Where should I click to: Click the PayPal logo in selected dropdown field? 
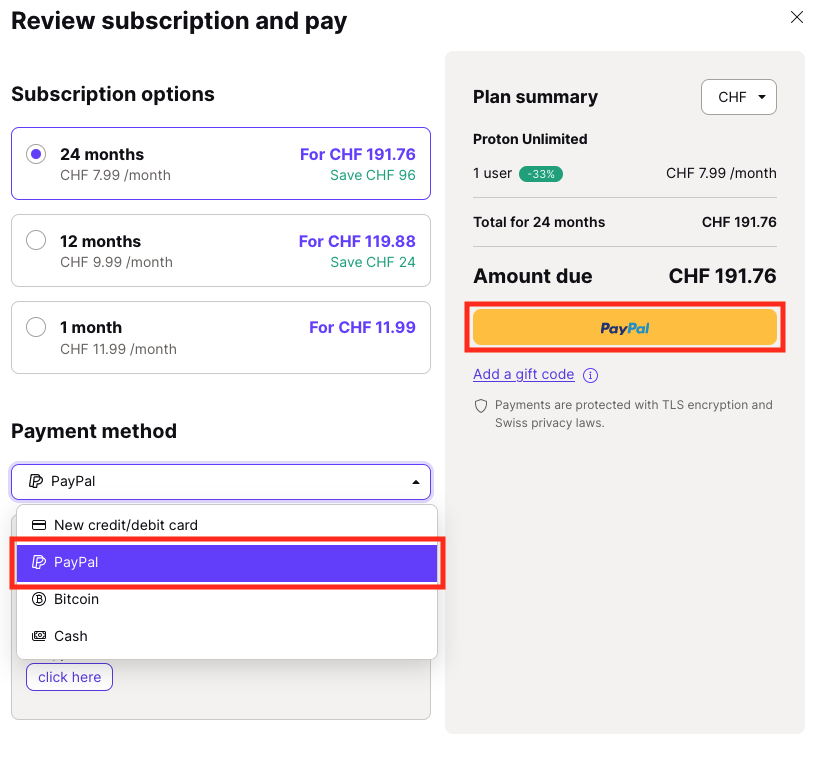36,481
